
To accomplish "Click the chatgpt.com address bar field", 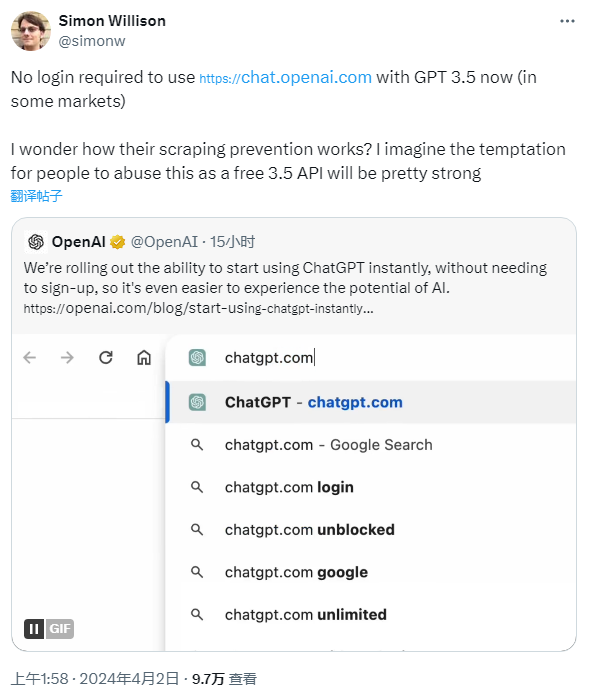I will [371, 357].
